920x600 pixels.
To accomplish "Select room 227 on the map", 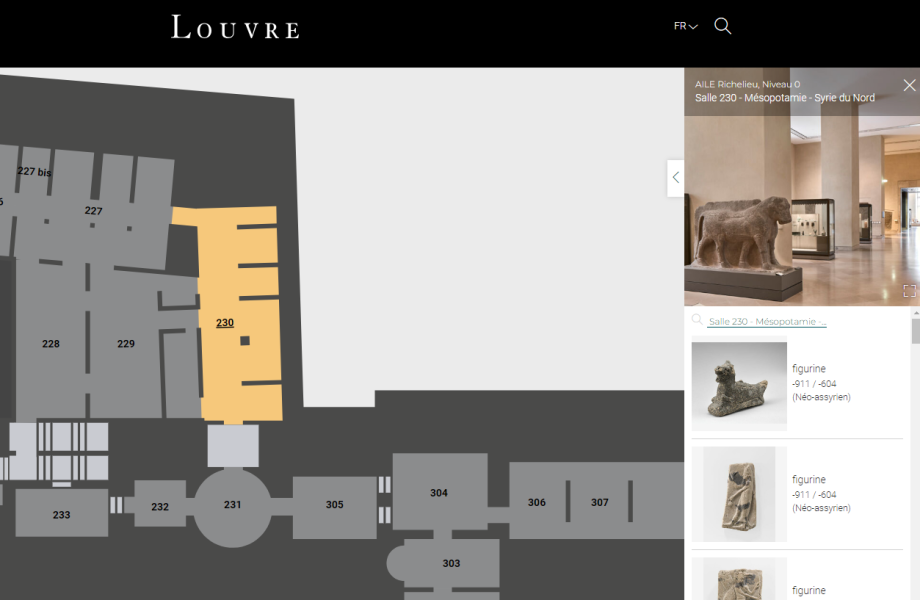I will (93, 211).
